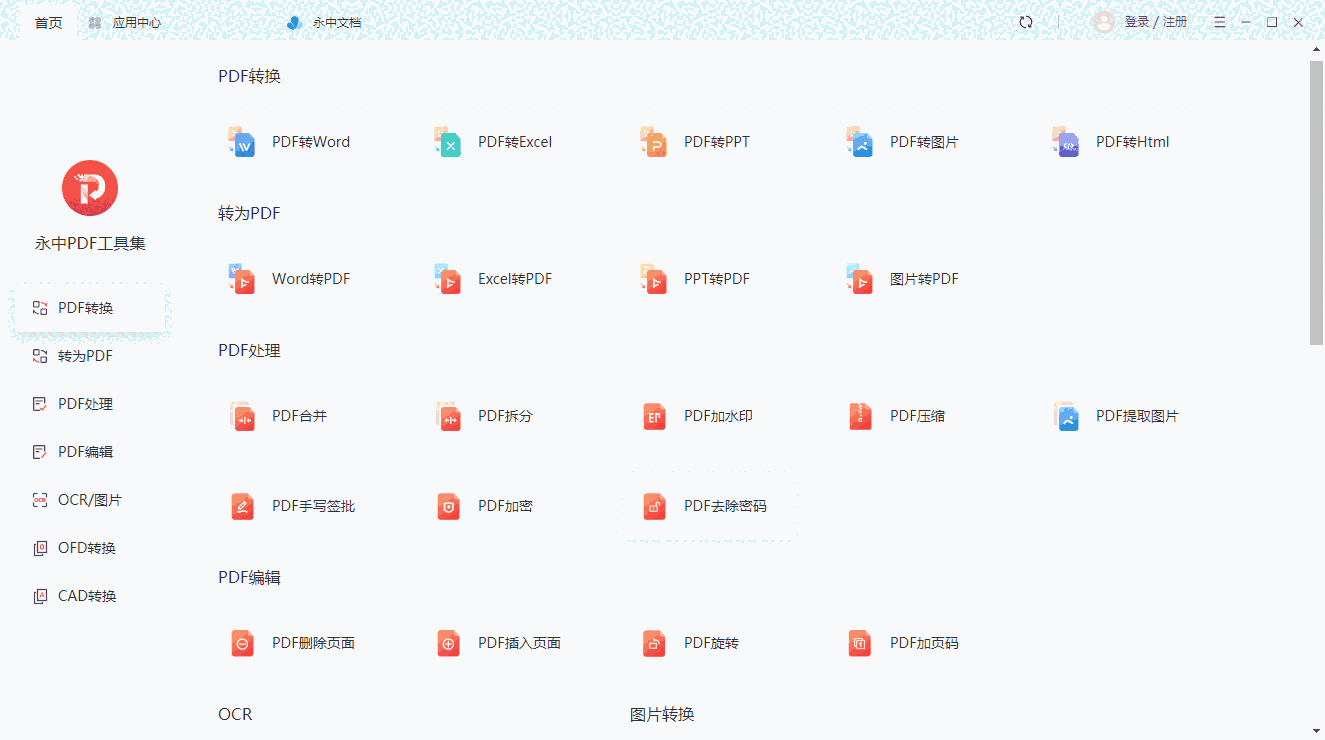选择 PDF转Excel 功能
The height and width of the screenshot is (740, 1325).
[495, 142]
